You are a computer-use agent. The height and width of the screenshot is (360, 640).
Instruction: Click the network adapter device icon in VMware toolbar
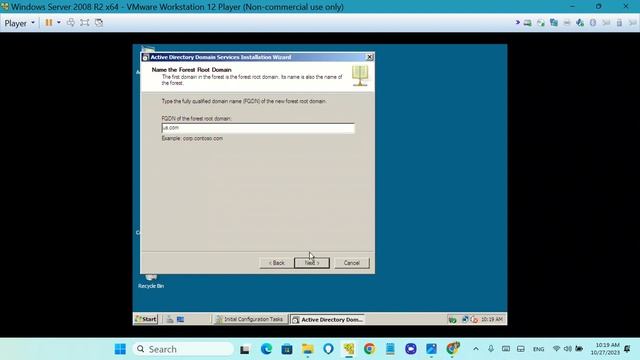click(554, 23)
